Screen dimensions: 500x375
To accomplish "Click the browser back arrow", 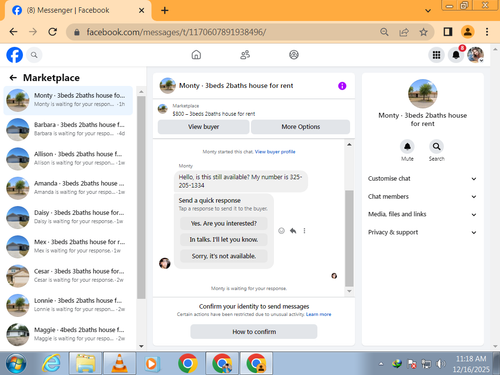I will tap(13, 32).
